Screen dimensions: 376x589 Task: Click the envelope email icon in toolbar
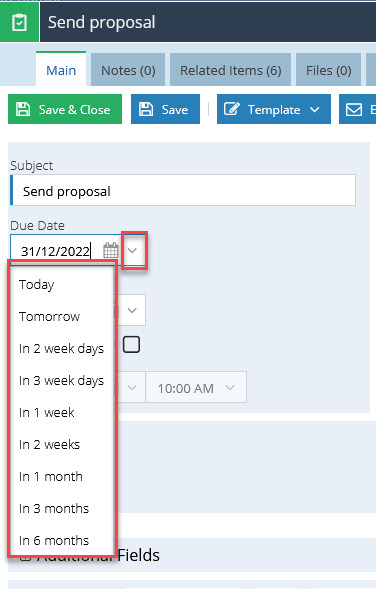[x=354, y=110]
